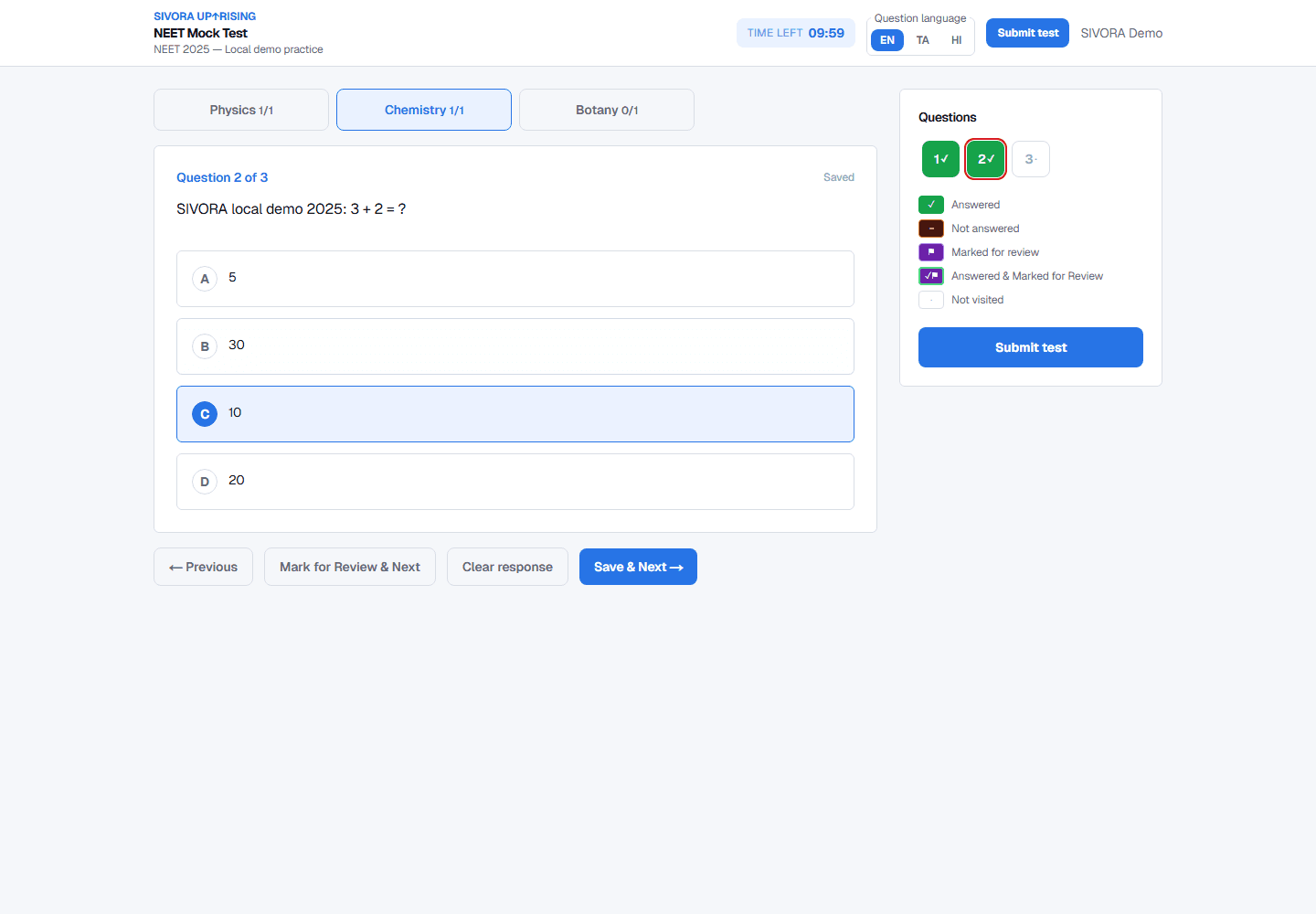Viewport: 1316px width, 914px height.
Task: Go to question 2 in the palette
Action: point(986,159)
